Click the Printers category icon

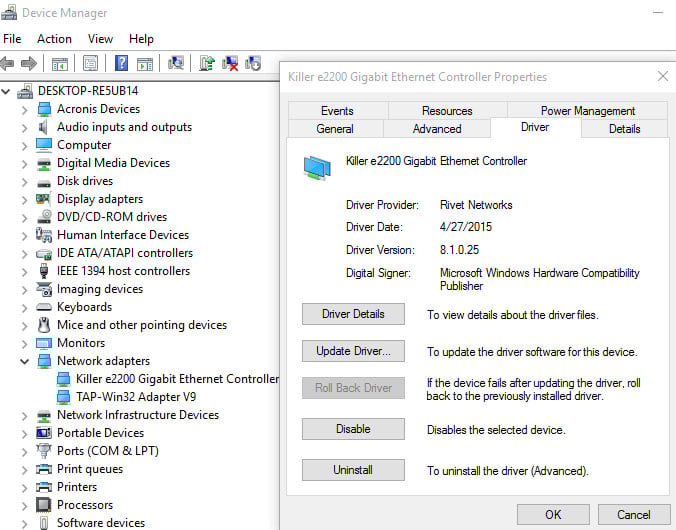point(44,487)
